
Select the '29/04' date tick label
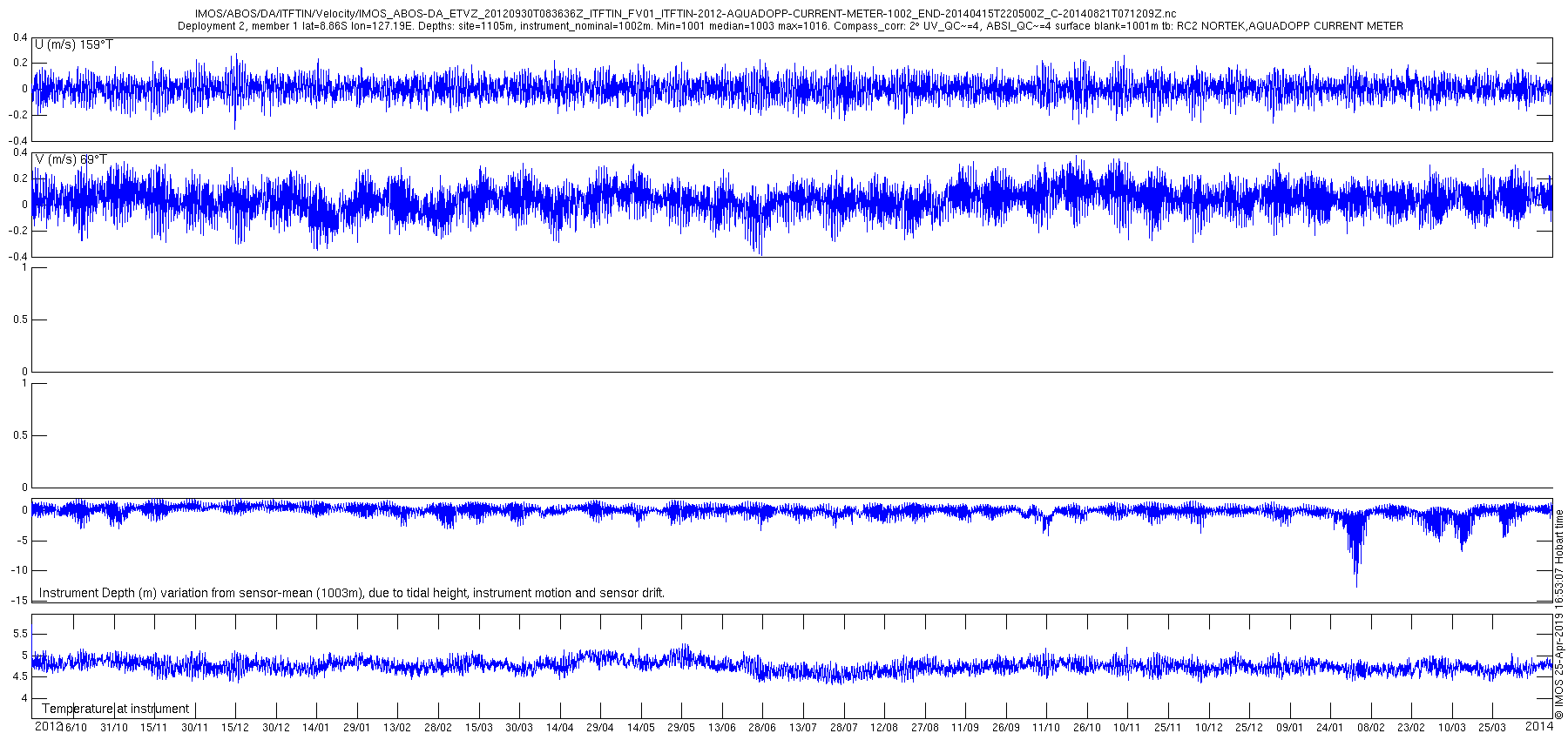tap(600, 728)
